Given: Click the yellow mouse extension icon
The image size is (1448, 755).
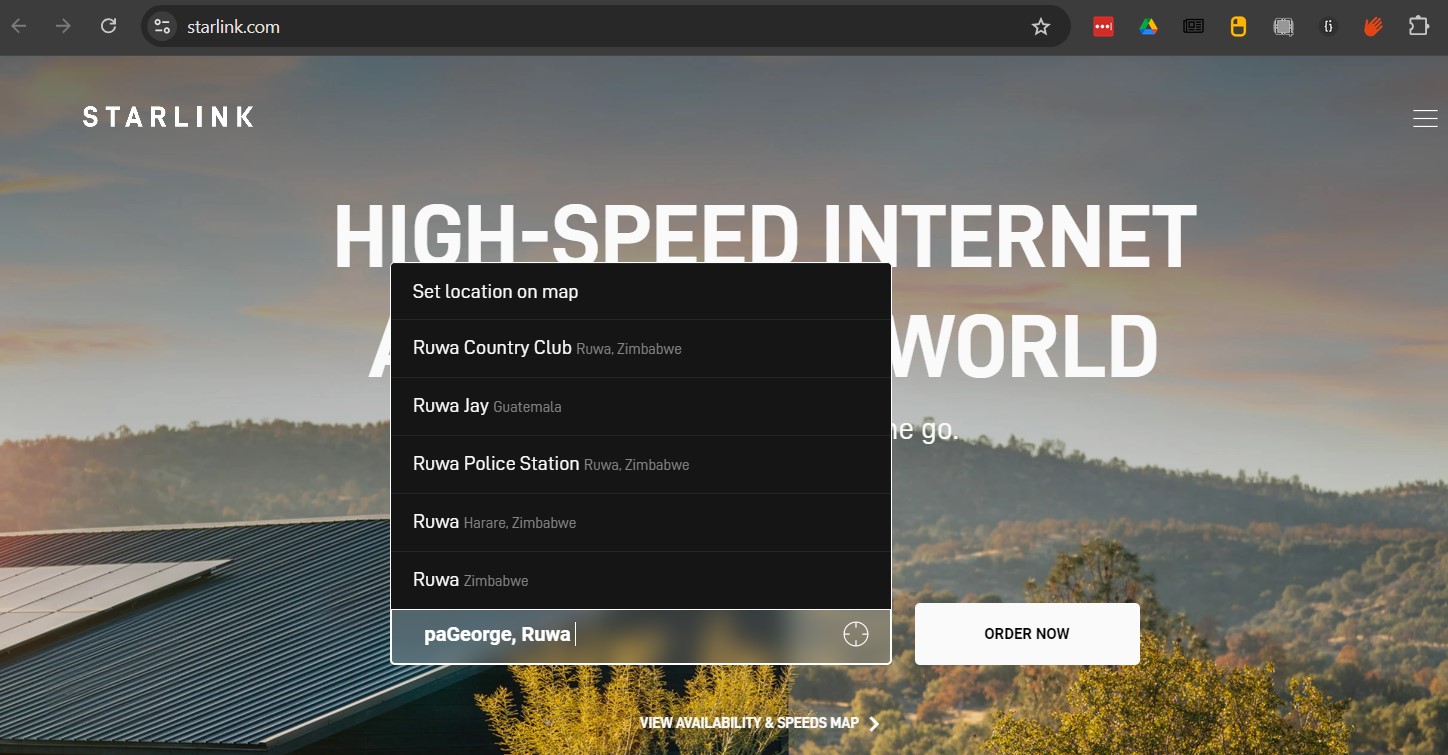Looking at the screenshot, I should [1238, 26].
